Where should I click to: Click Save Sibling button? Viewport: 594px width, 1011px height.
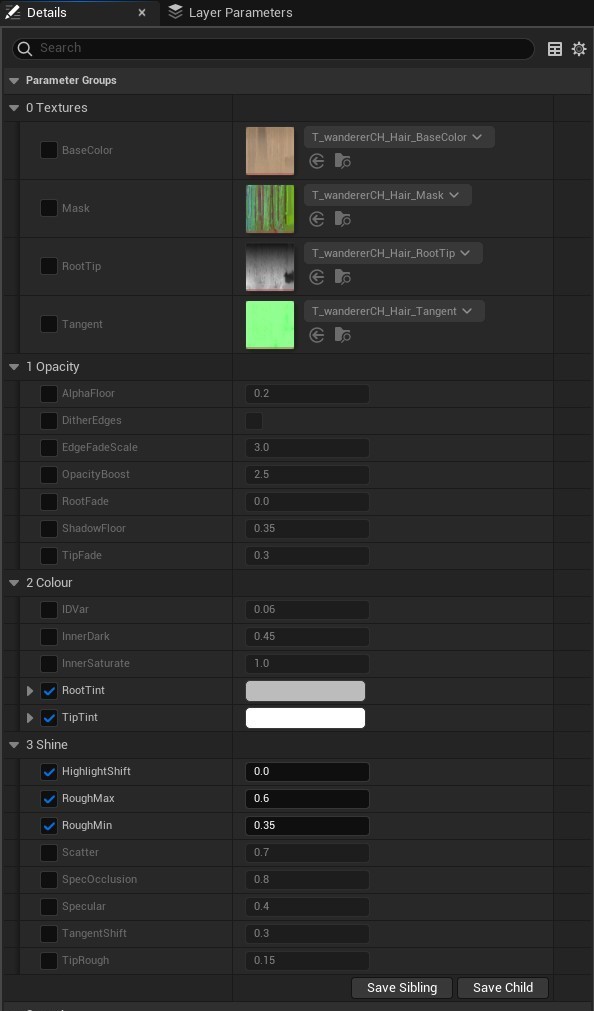click(x=402, y=988)
